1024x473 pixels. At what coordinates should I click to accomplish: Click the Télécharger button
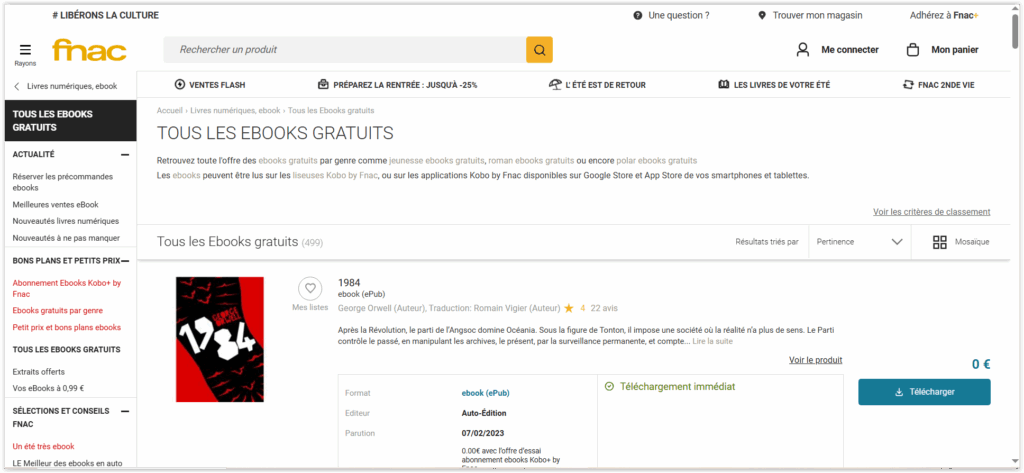click(924, 392)
